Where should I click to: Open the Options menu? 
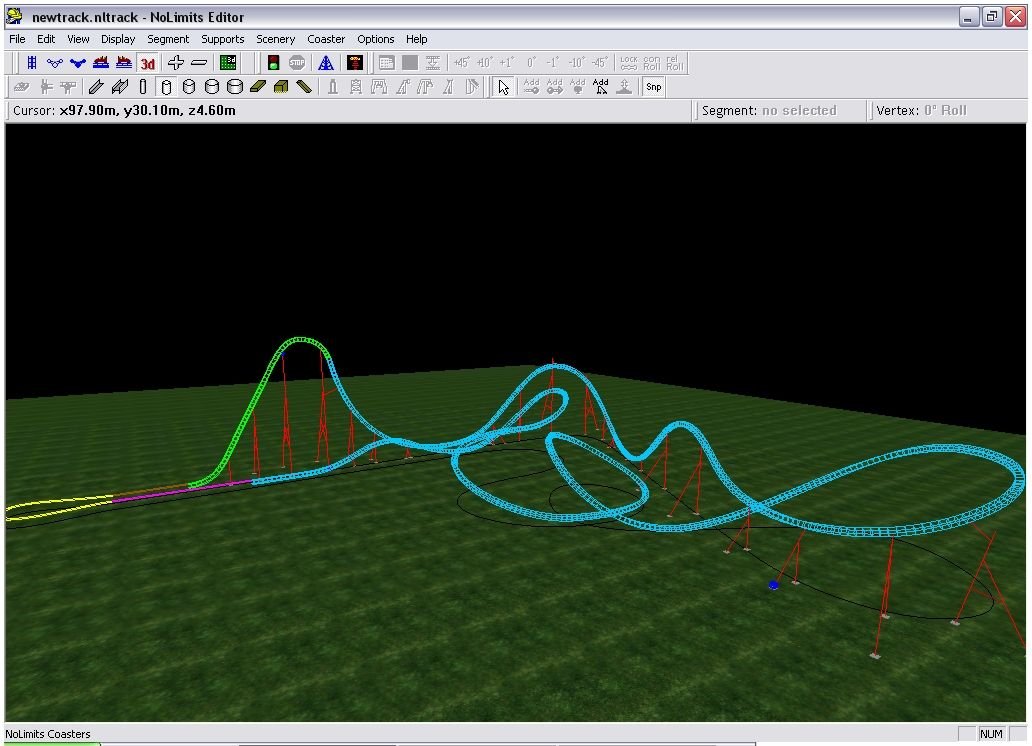click(375, 40)
